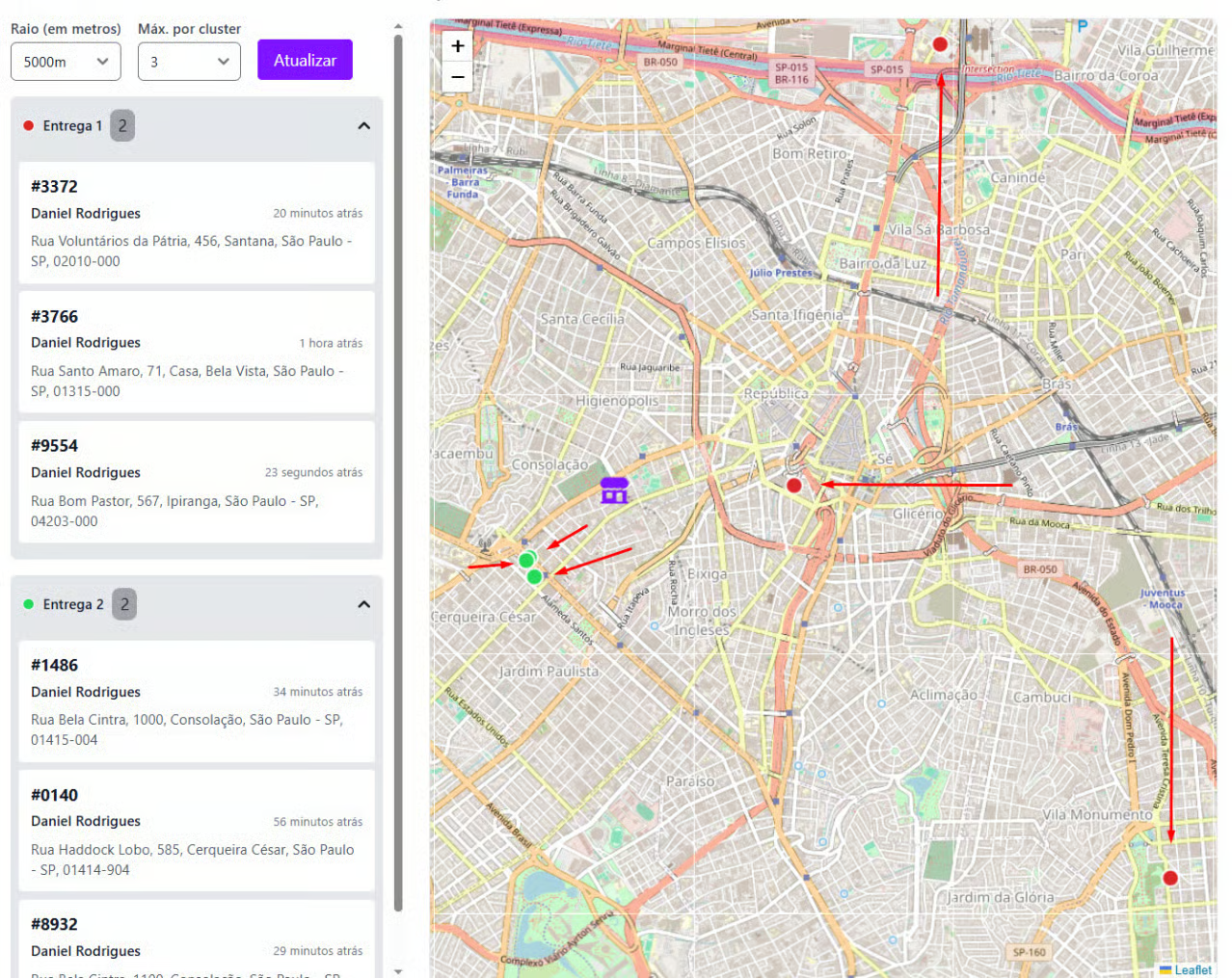Screen dimensions: 1232x978
Task: Select the upper green delivery marker
Action: (x=525, y=560)
